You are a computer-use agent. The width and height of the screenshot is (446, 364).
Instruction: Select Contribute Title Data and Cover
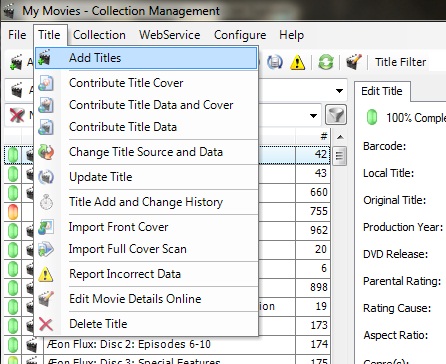146,105
